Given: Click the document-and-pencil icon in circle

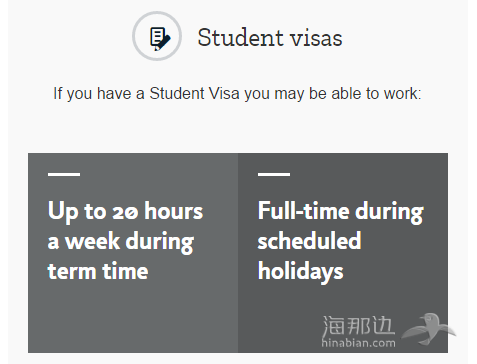Looking at the screenshot, I should (157, 36).
